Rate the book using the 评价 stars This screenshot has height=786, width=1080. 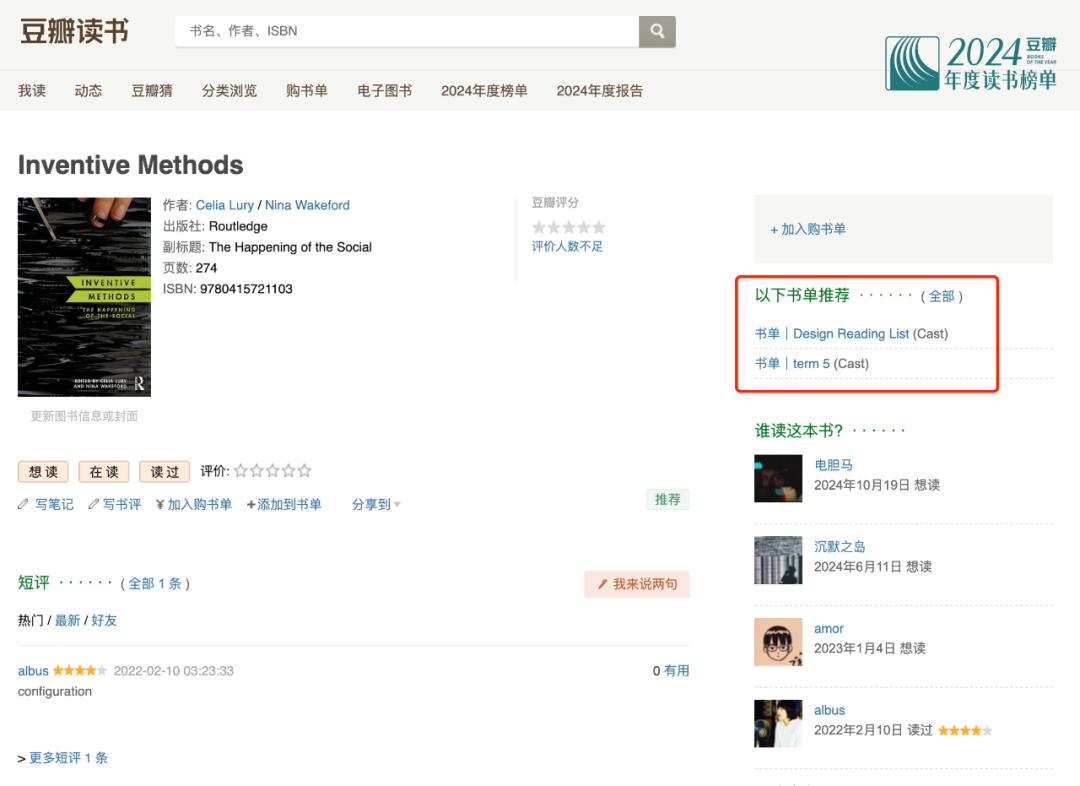(x=273, y=471)
